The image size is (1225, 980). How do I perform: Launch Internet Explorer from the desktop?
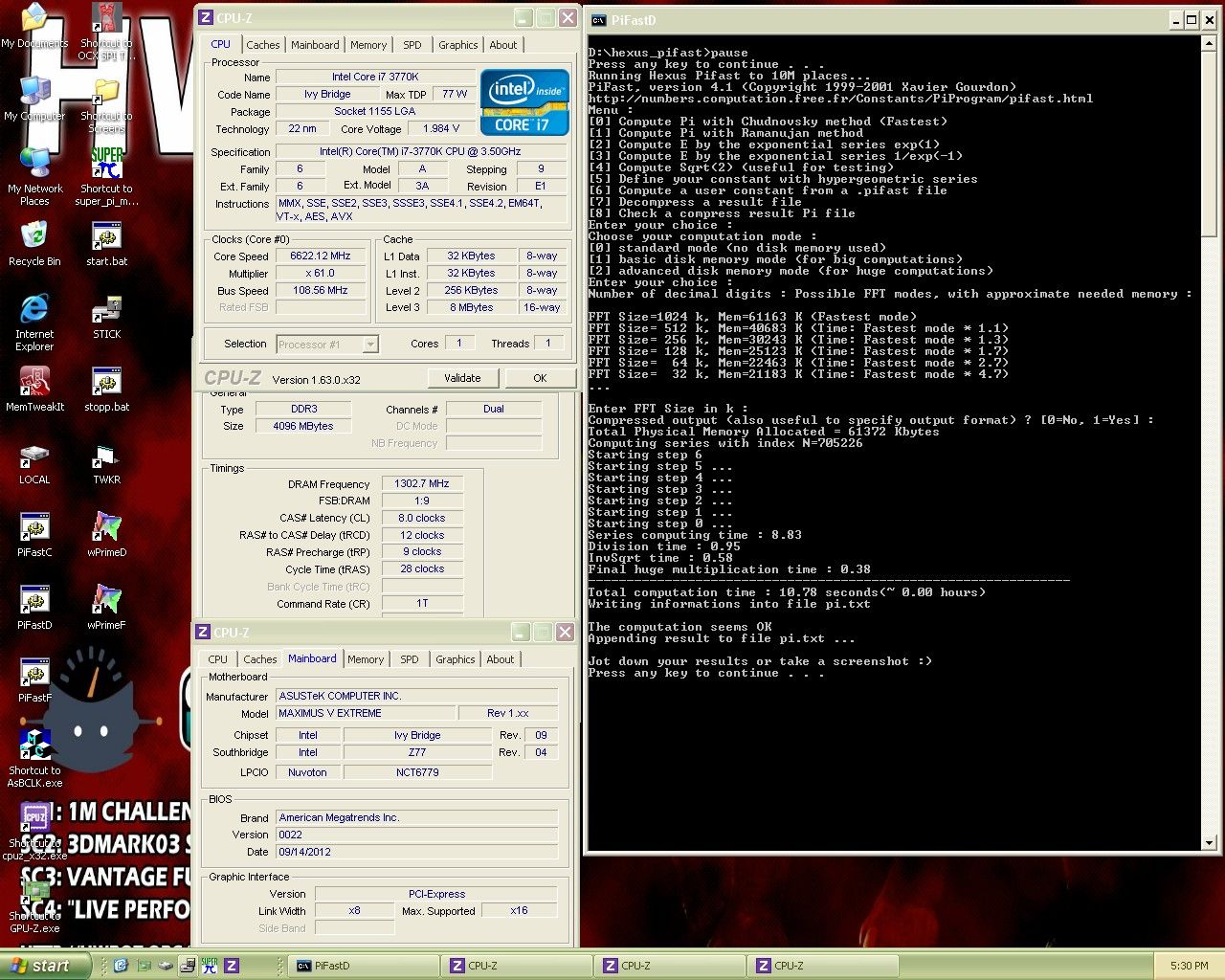coord(34,323)
